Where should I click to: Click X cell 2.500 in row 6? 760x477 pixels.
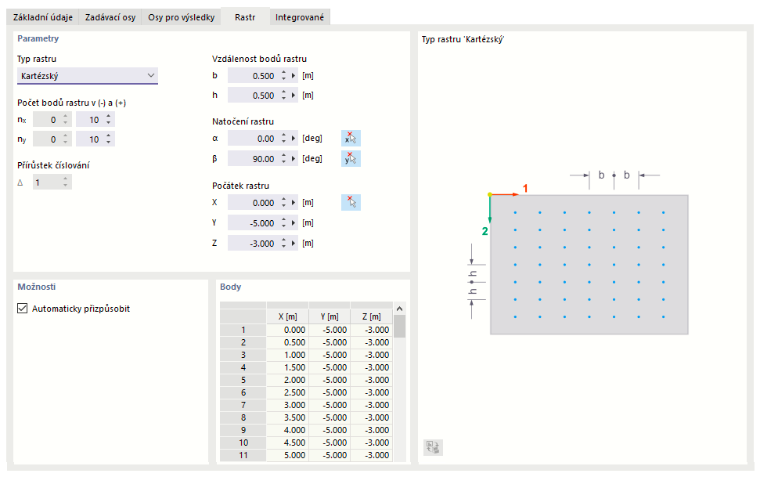click(287, 393)
